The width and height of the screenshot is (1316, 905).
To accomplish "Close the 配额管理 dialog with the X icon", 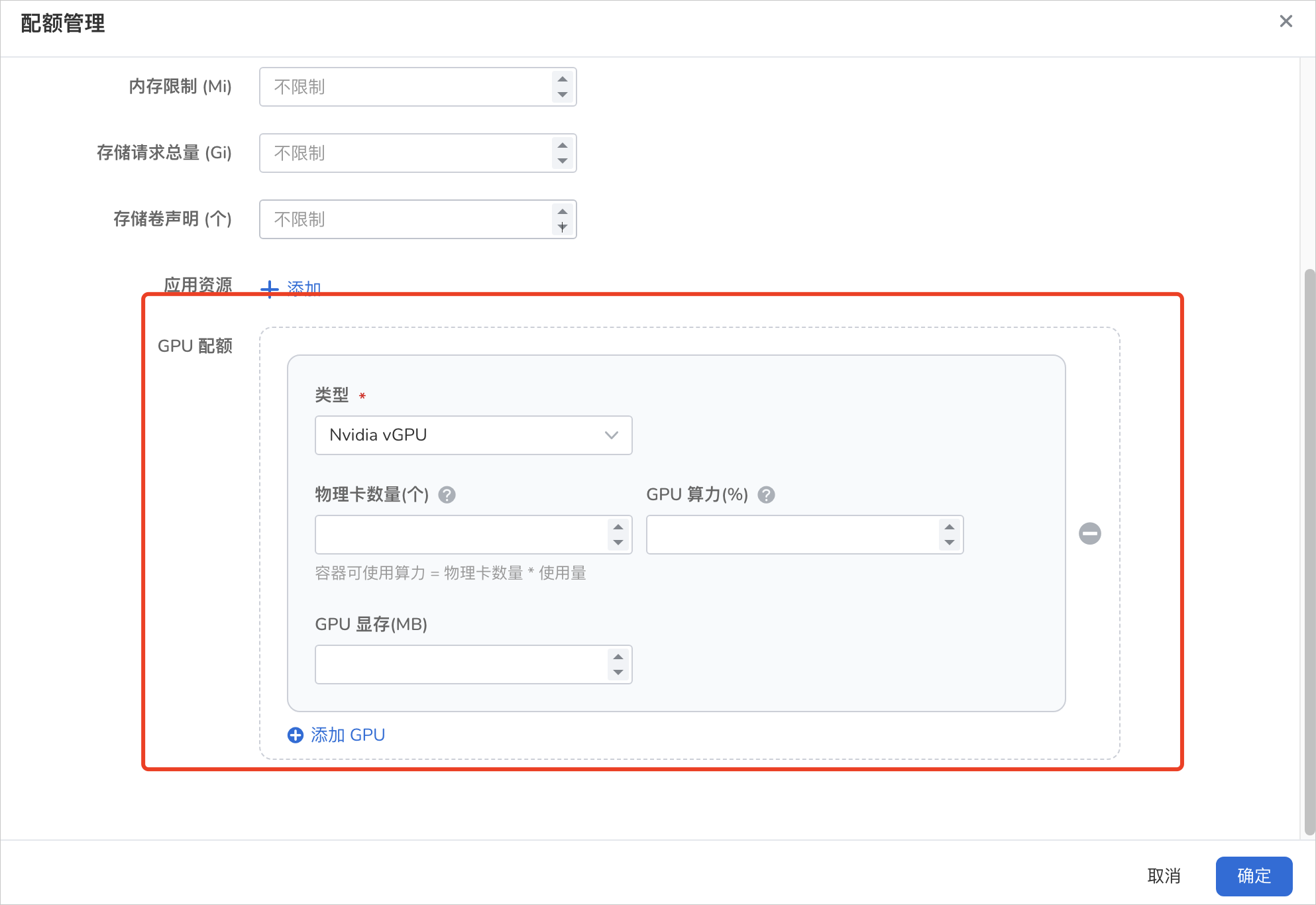I will [1286, 21].
